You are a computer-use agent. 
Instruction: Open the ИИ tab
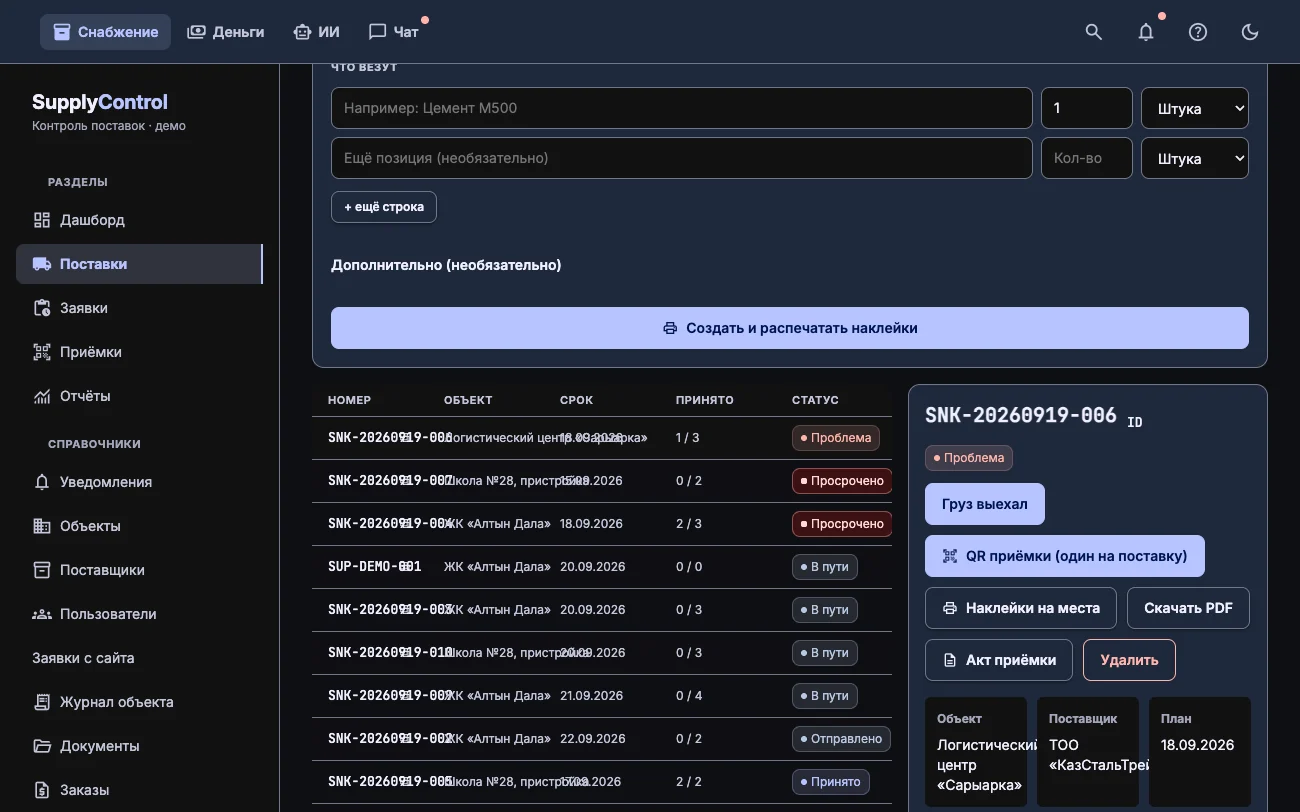pyautogui.click(x=316, y=32)
